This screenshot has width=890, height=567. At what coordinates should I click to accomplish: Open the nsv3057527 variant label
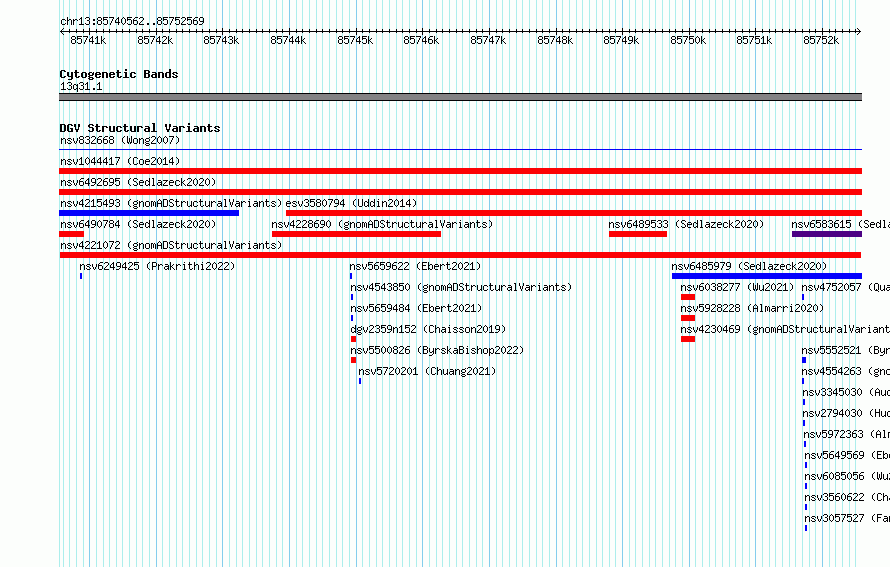tap(847, 518)
